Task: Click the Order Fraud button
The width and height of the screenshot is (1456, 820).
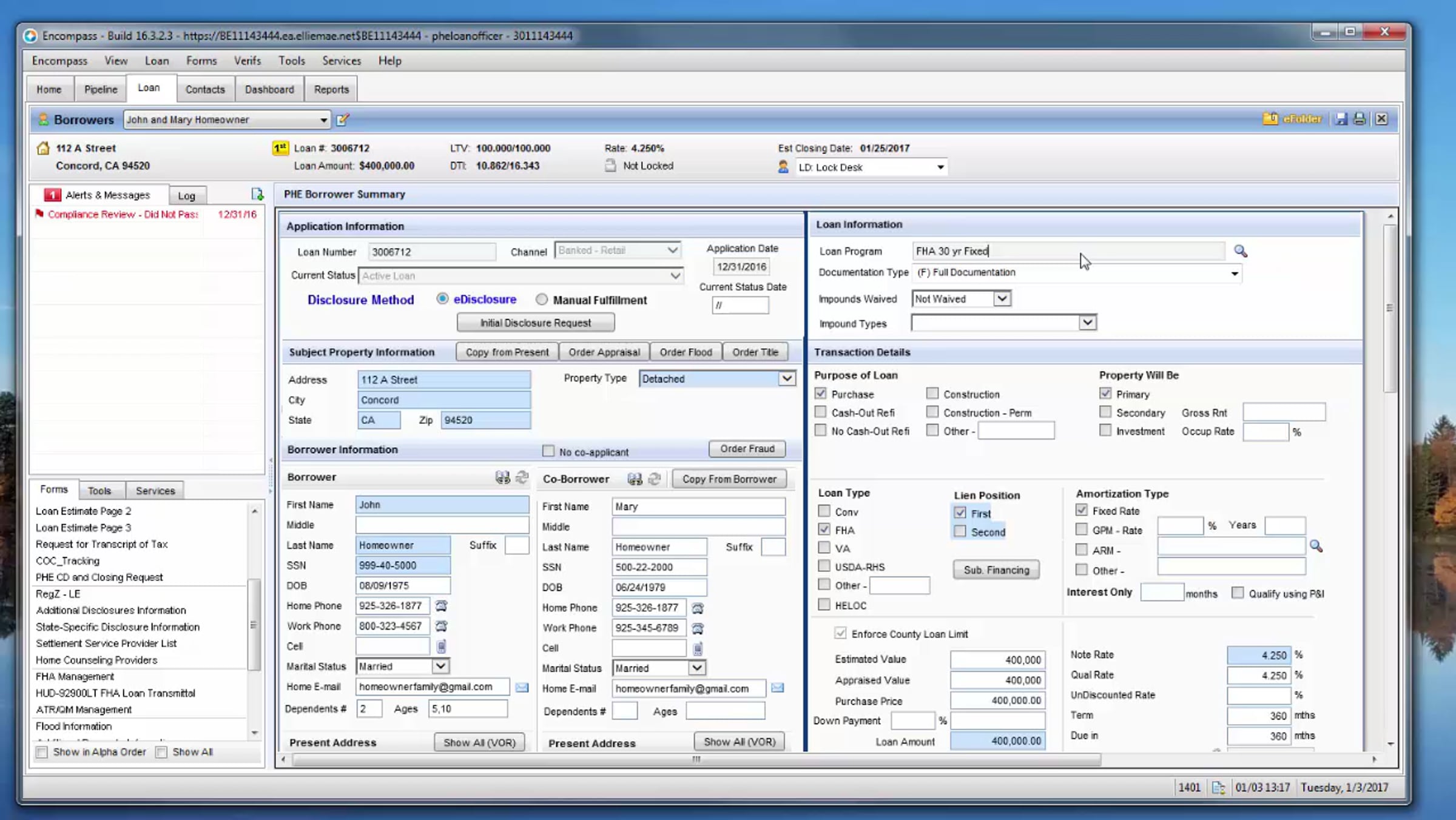Action: coord(747,449)
